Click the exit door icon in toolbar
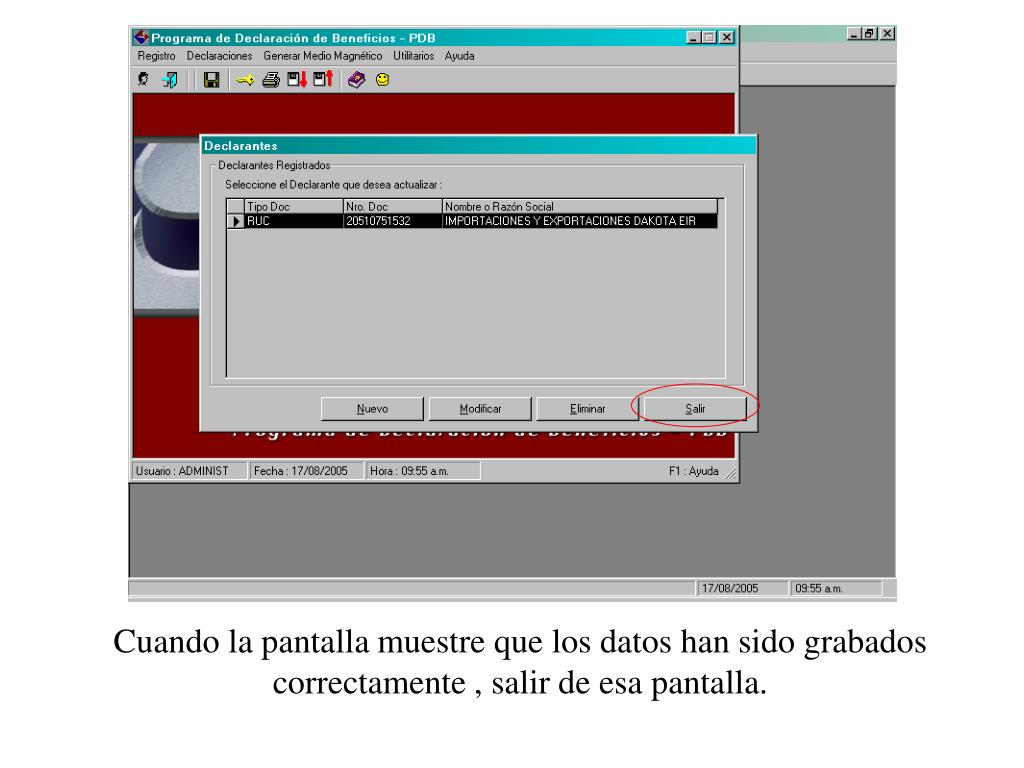Screen dimensions: 1024x768 pos(170,80)
